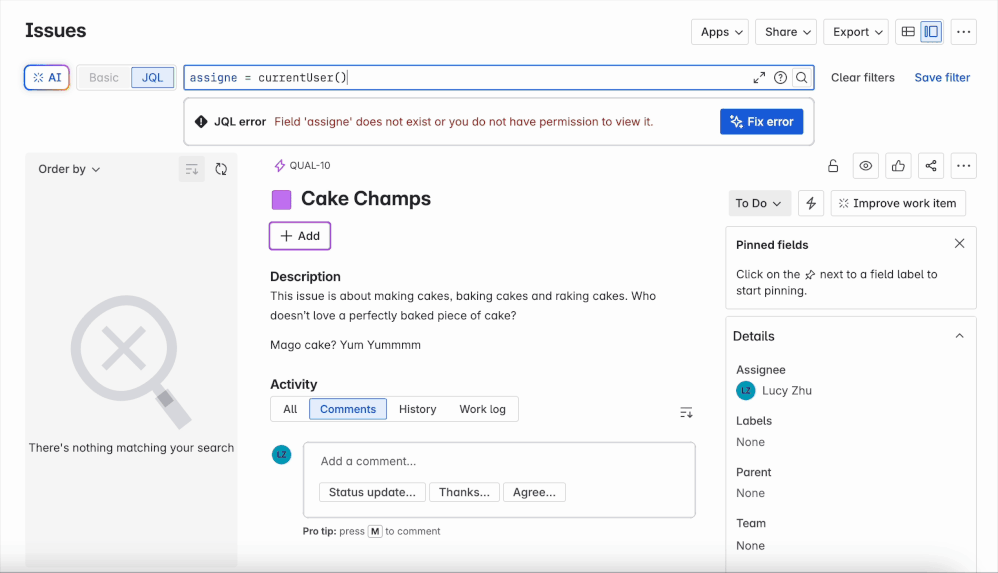Switch to split detail view layout icon
998x573 pixels.
pyautogui.click(x=931, y=32)
